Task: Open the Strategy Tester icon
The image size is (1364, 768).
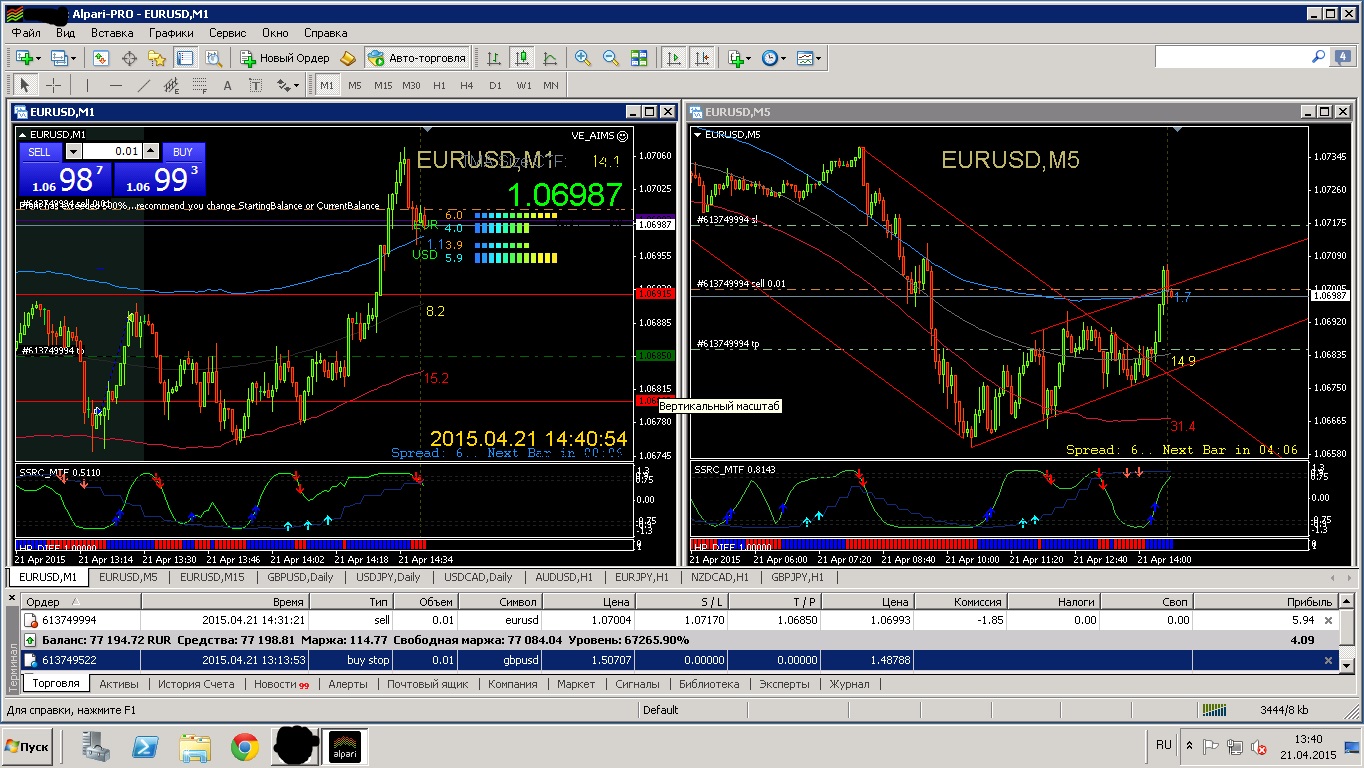Action: [212, 58]
